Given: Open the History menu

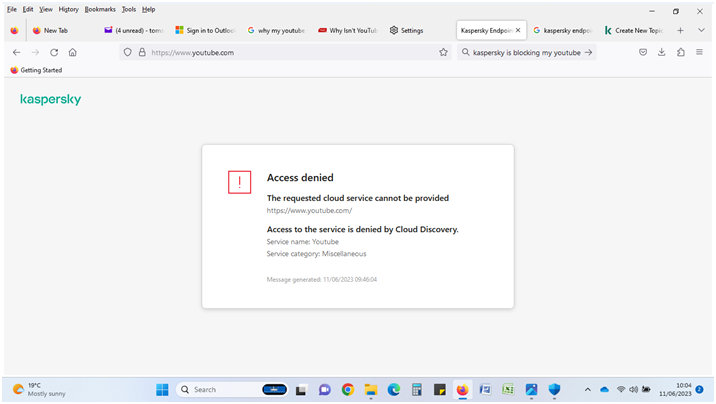Looking at the screenshot, I should [68, 9].
